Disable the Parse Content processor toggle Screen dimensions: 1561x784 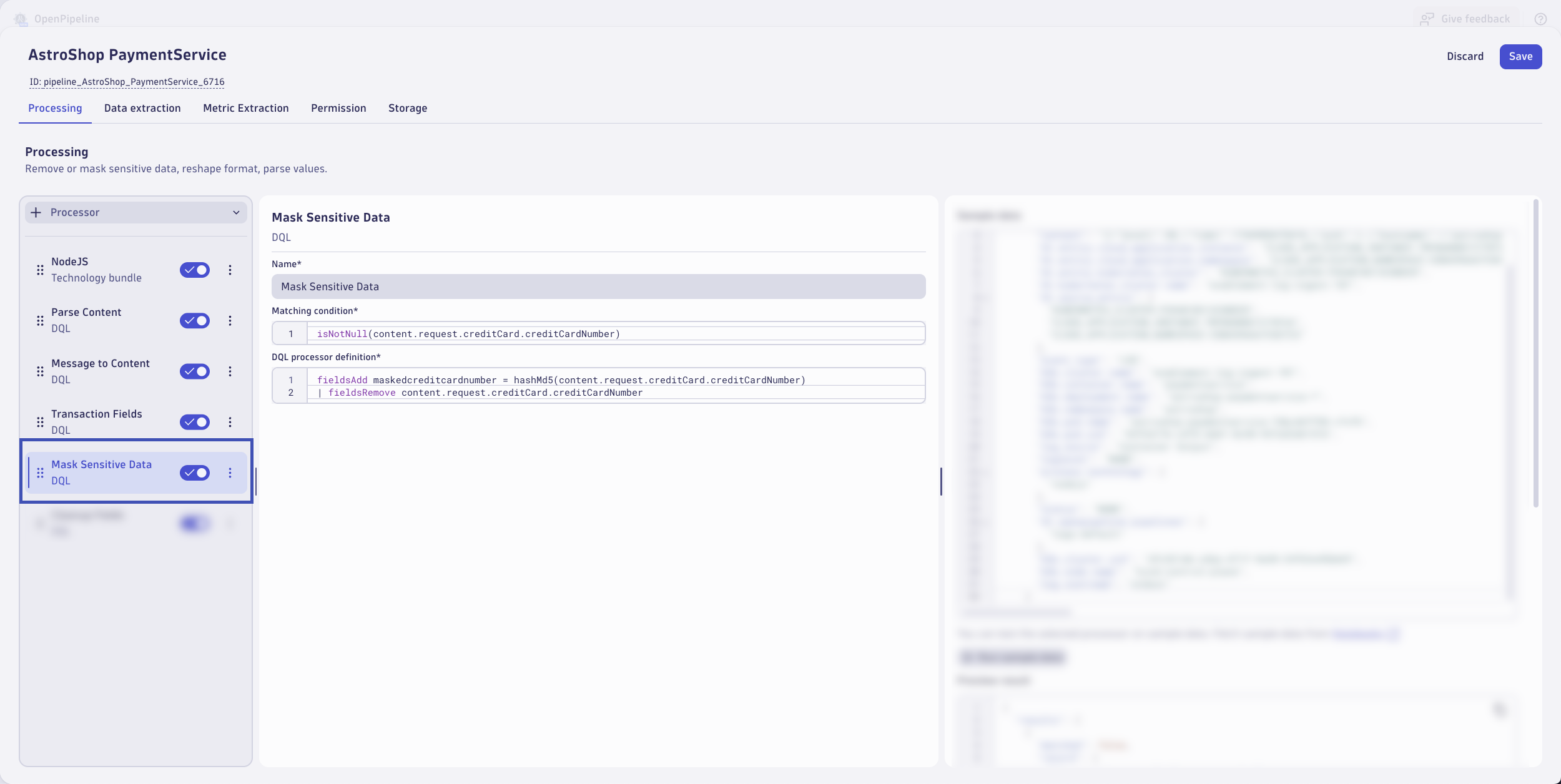[x=195, y=320]
